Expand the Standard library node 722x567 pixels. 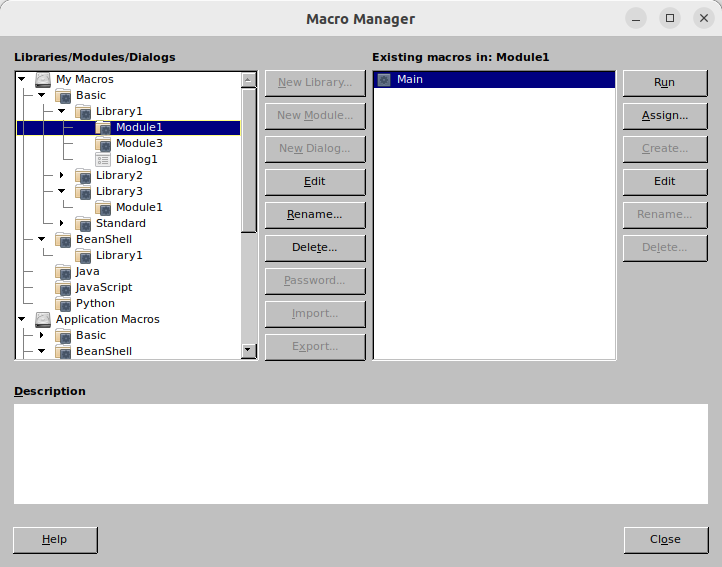pos(62,223)
